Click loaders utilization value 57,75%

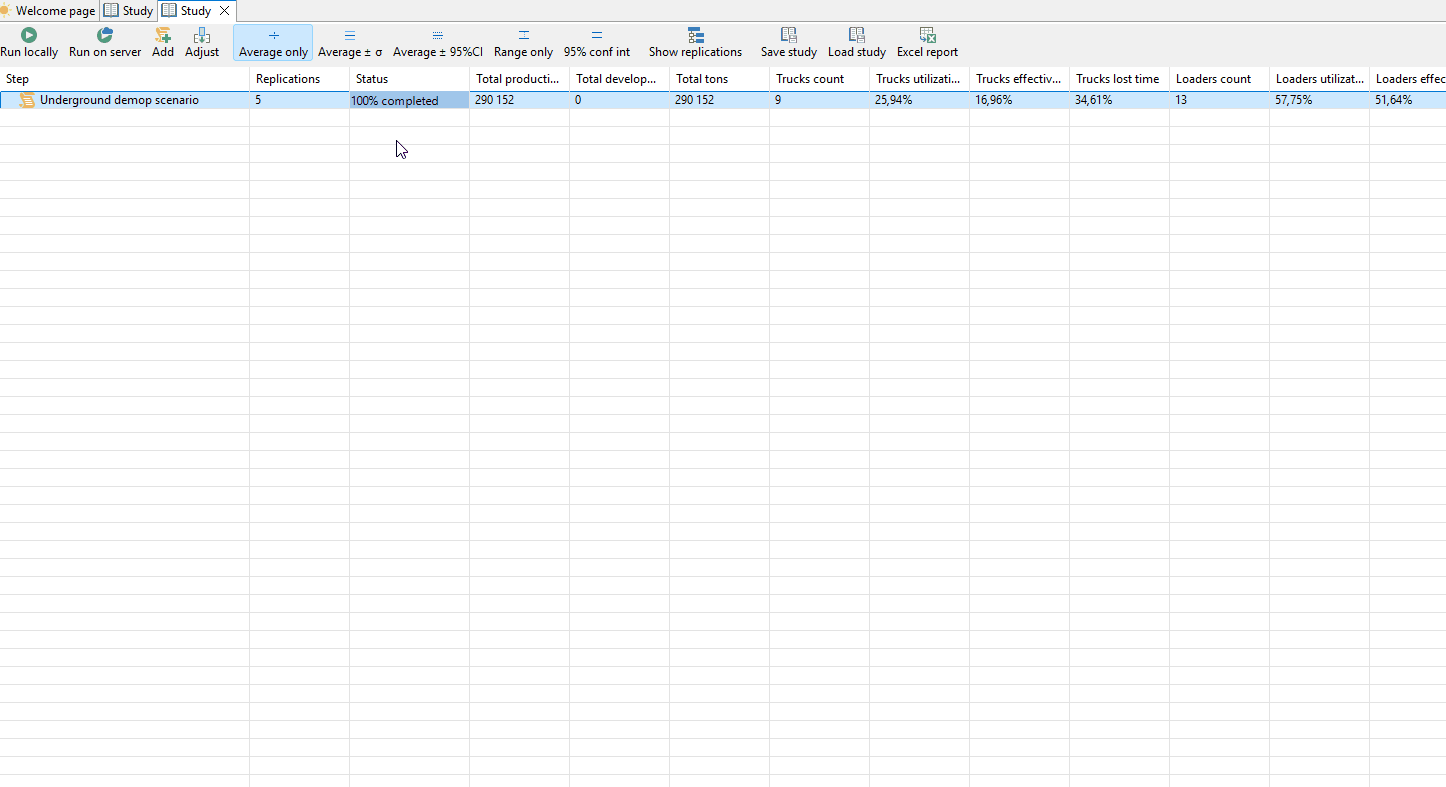(1294, 100)
